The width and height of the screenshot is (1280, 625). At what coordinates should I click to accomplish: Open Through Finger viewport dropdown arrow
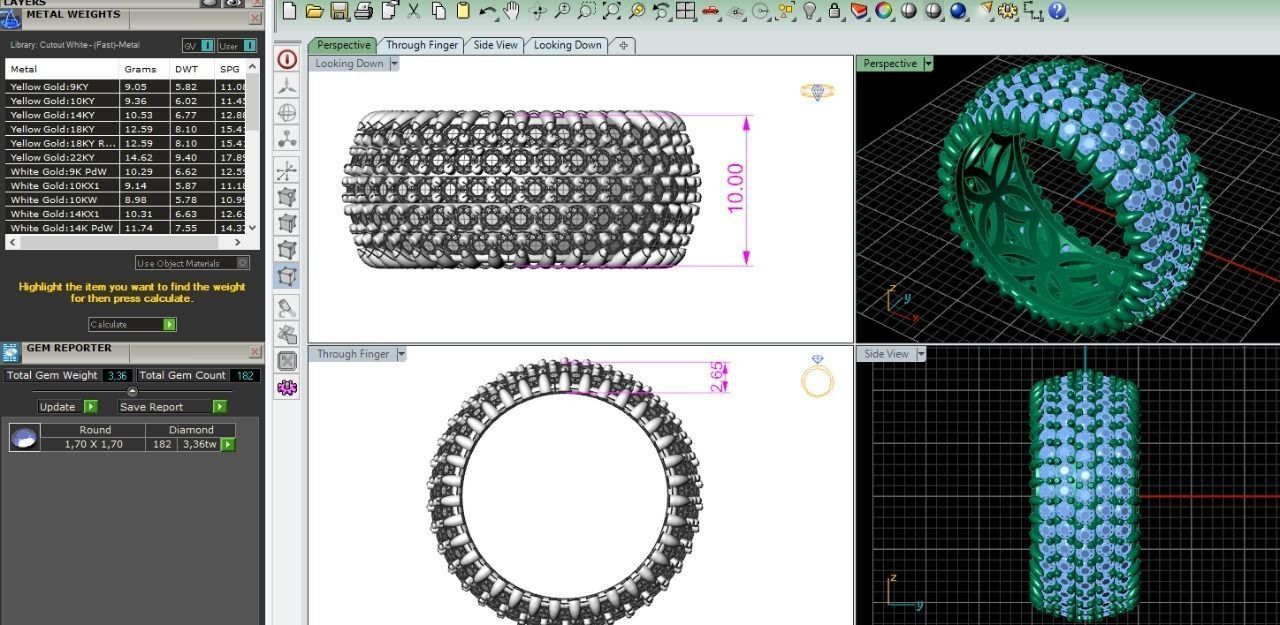pos(401,353)
